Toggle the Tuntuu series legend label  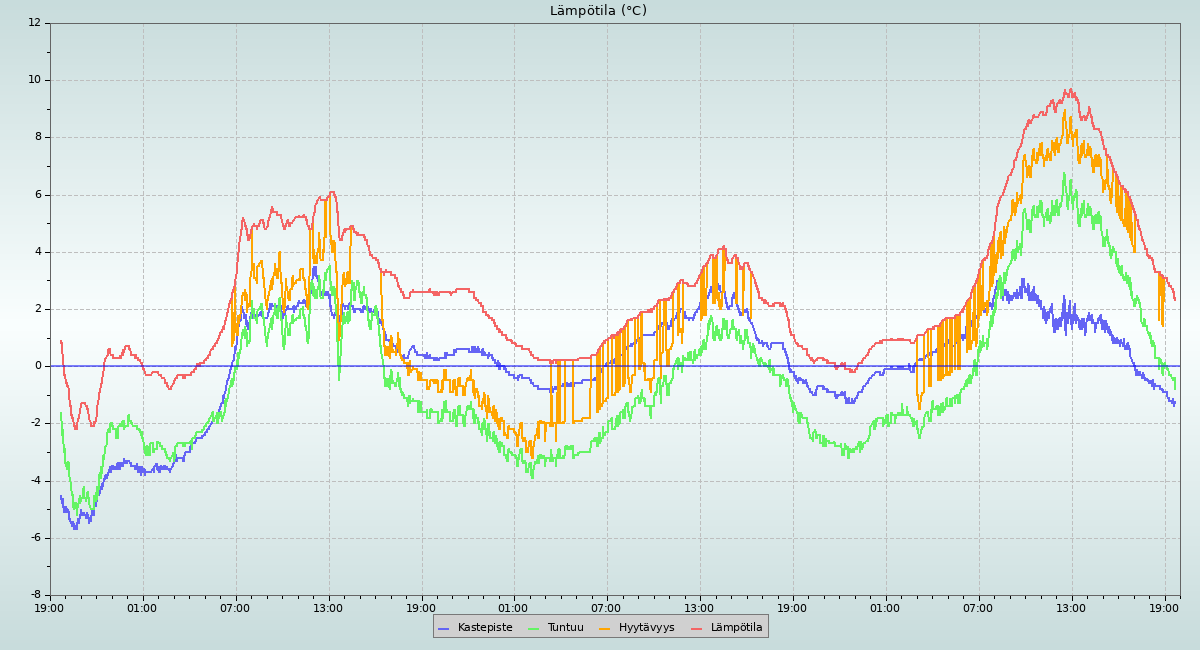[x=565, y=628]
